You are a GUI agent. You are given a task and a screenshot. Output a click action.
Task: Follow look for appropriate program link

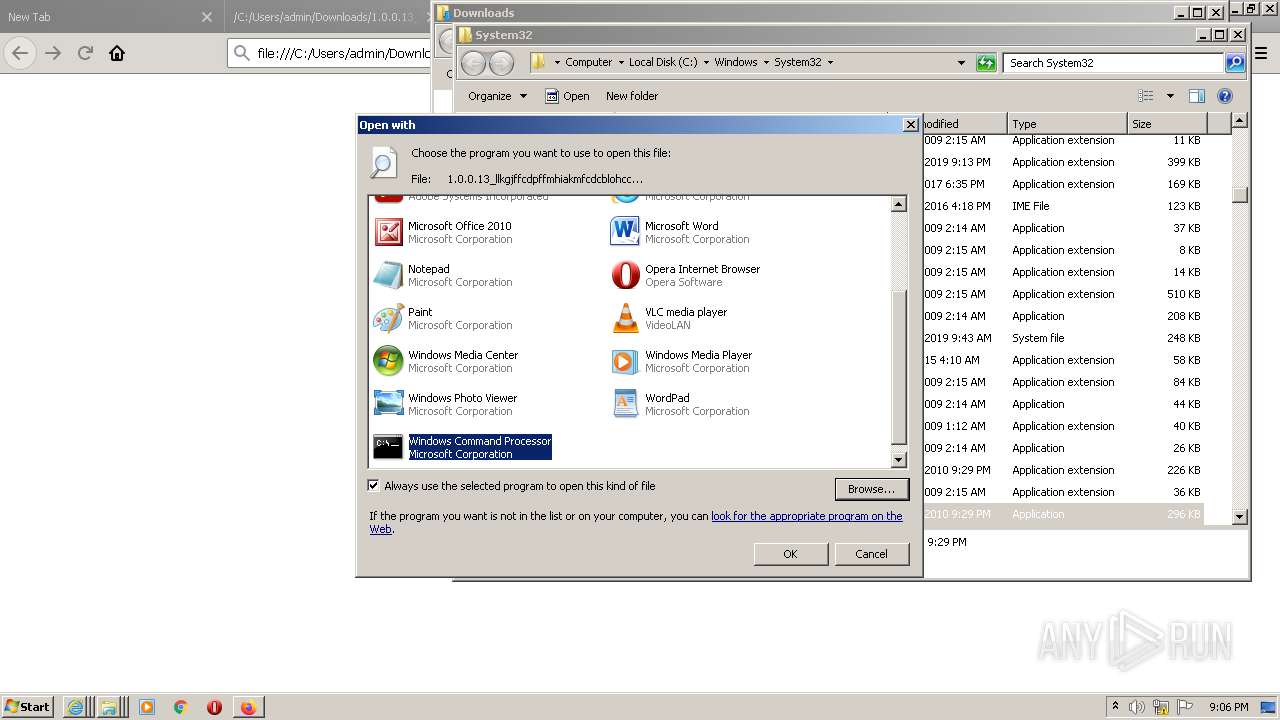click(x=806, y=516)
